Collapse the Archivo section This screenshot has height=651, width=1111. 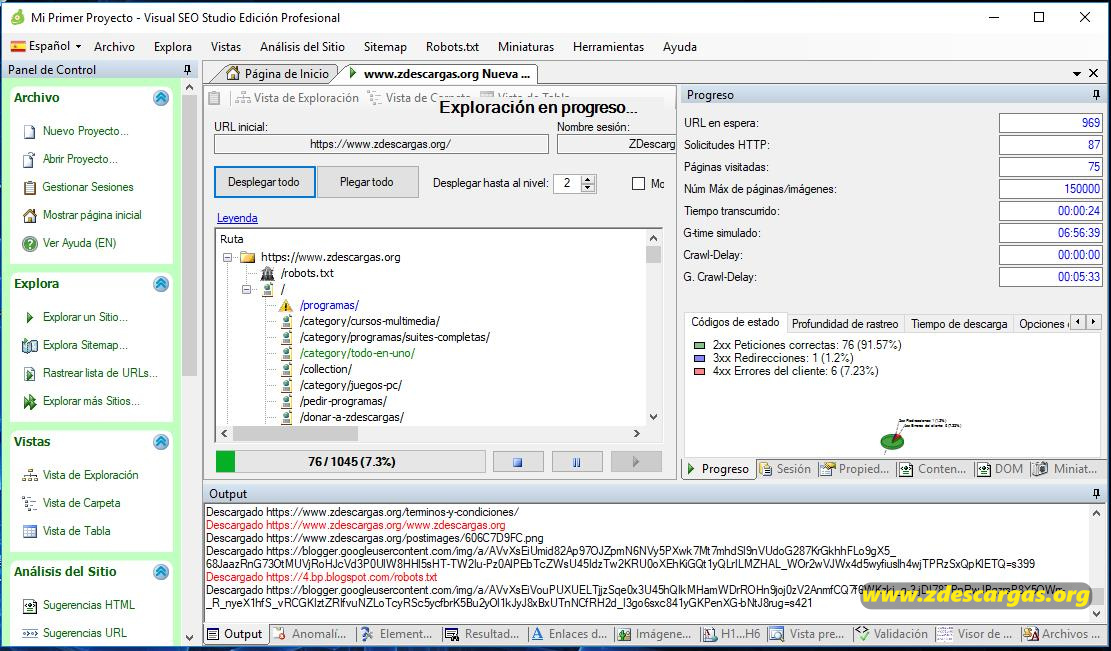point(161,98)
